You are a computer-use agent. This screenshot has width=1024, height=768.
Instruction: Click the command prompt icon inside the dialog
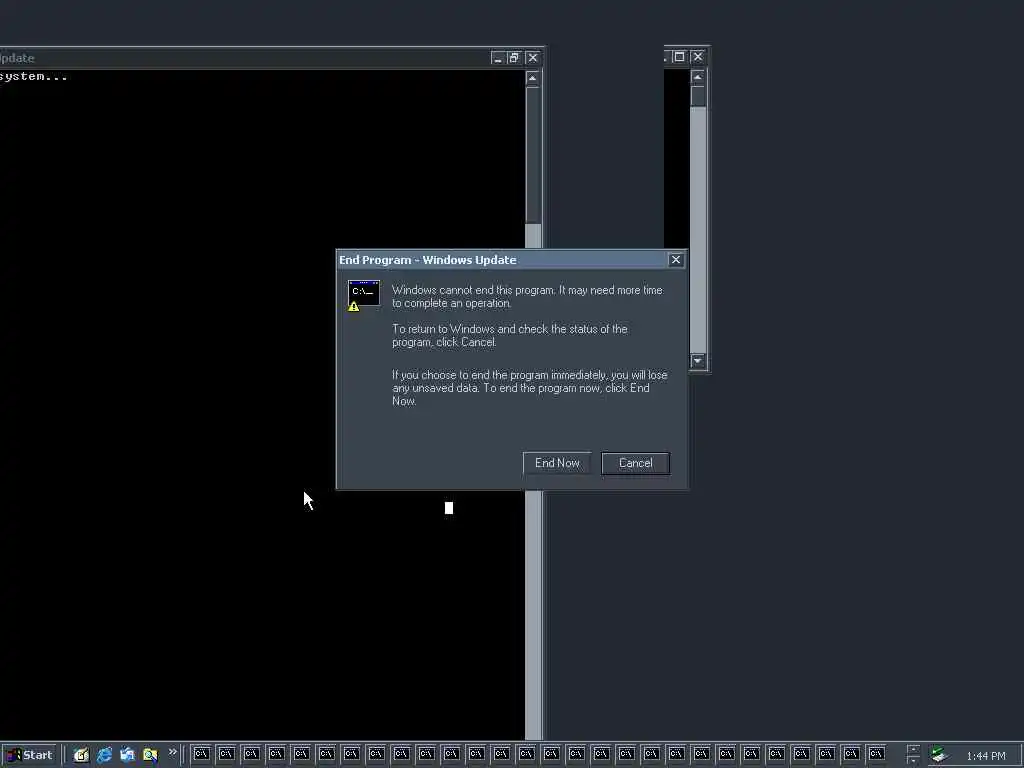[363, 295]
